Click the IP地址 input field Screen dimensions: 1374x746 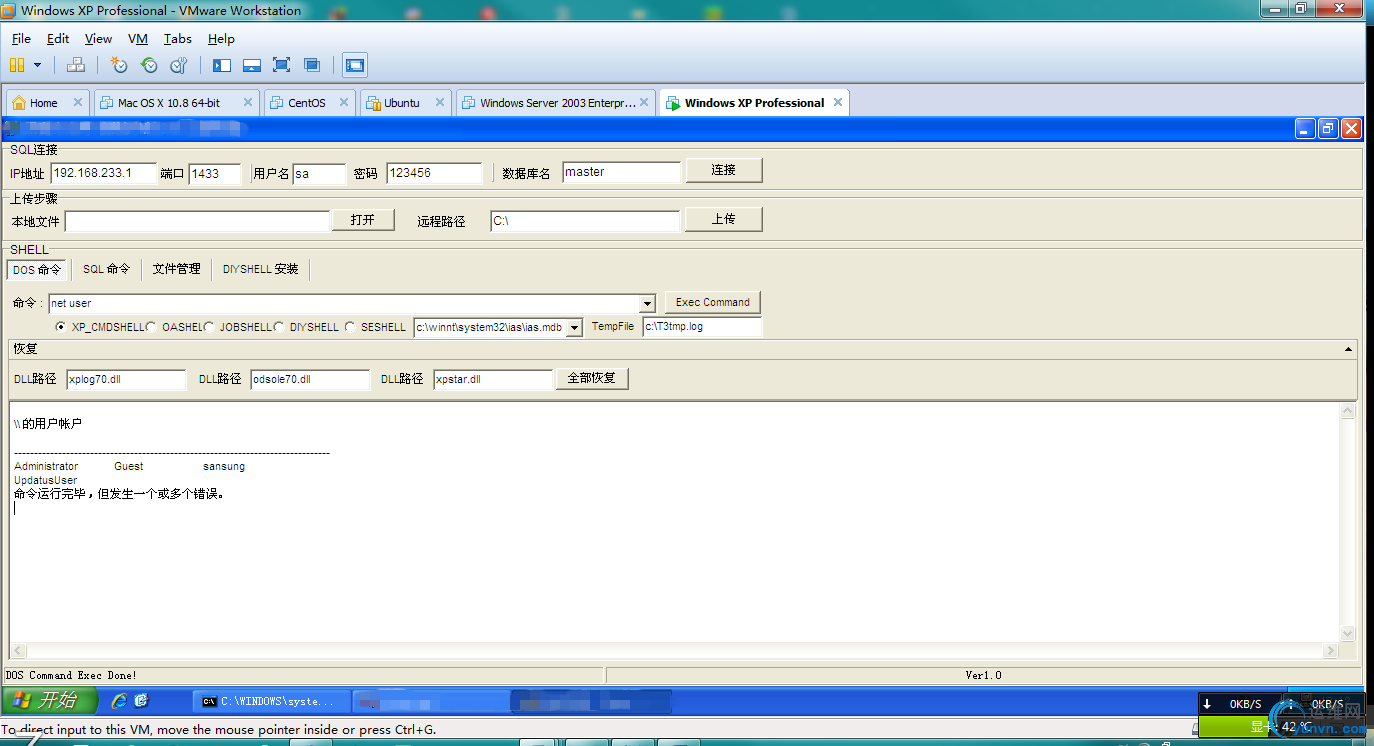point(104,173)
